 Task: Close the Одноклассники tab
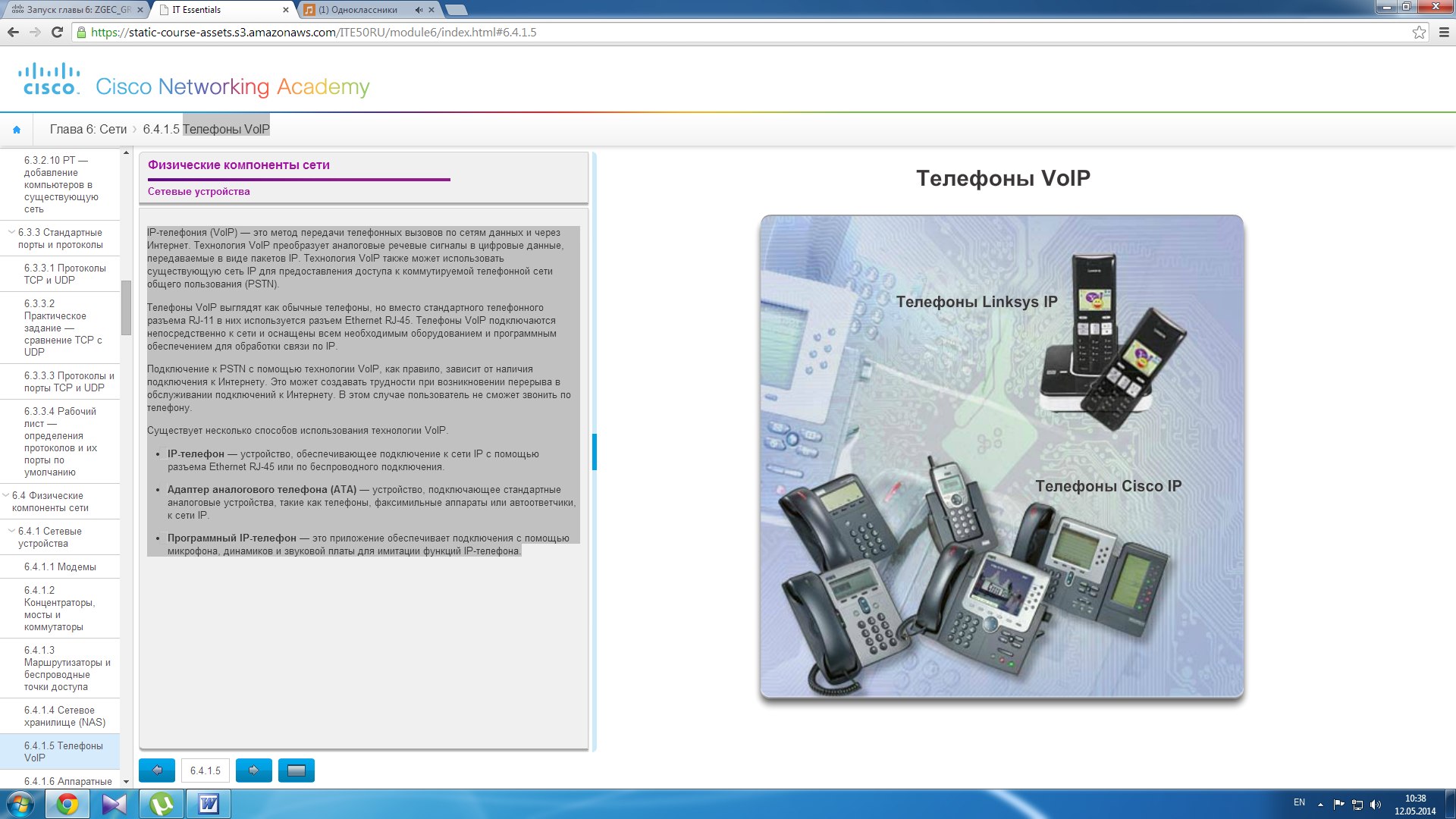click(431, 10)
